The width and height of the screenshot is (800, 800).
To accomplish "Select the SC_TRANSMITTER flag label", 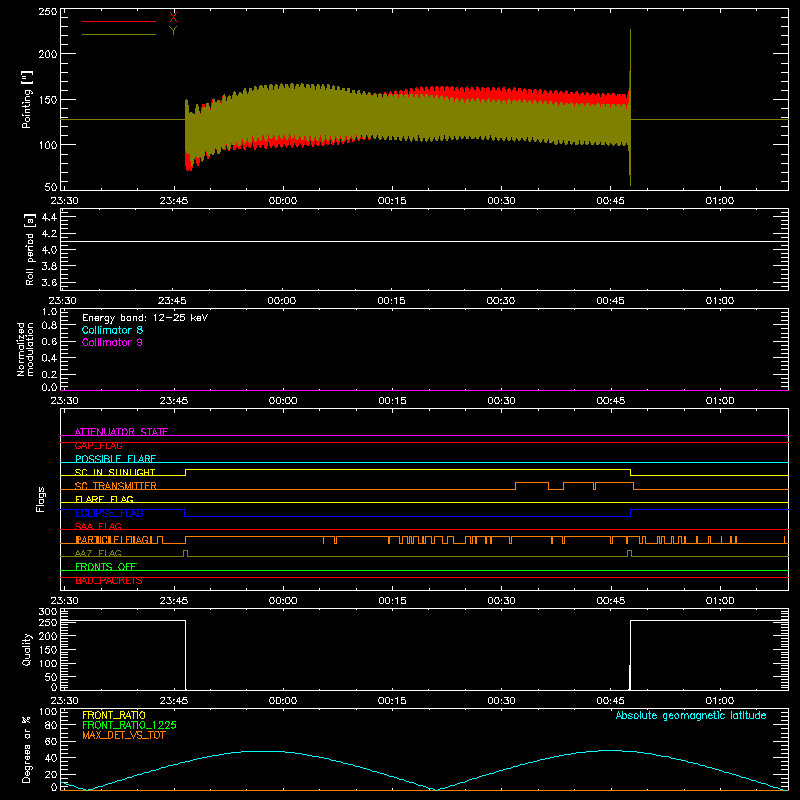I will point(116,486).
